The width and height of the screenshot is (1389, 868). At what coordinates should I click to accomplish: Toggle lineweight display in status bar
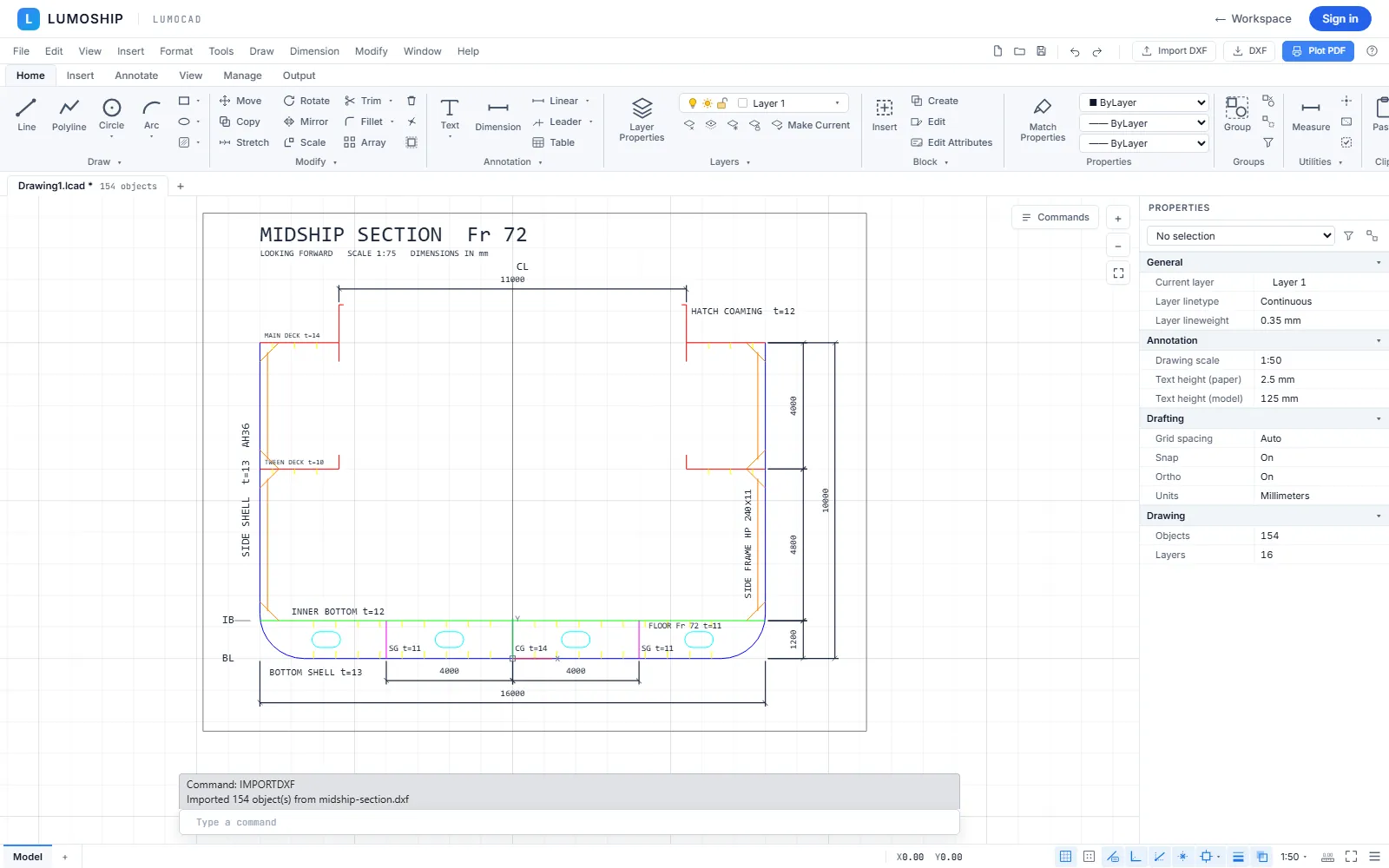click(x=1238, y=857)
